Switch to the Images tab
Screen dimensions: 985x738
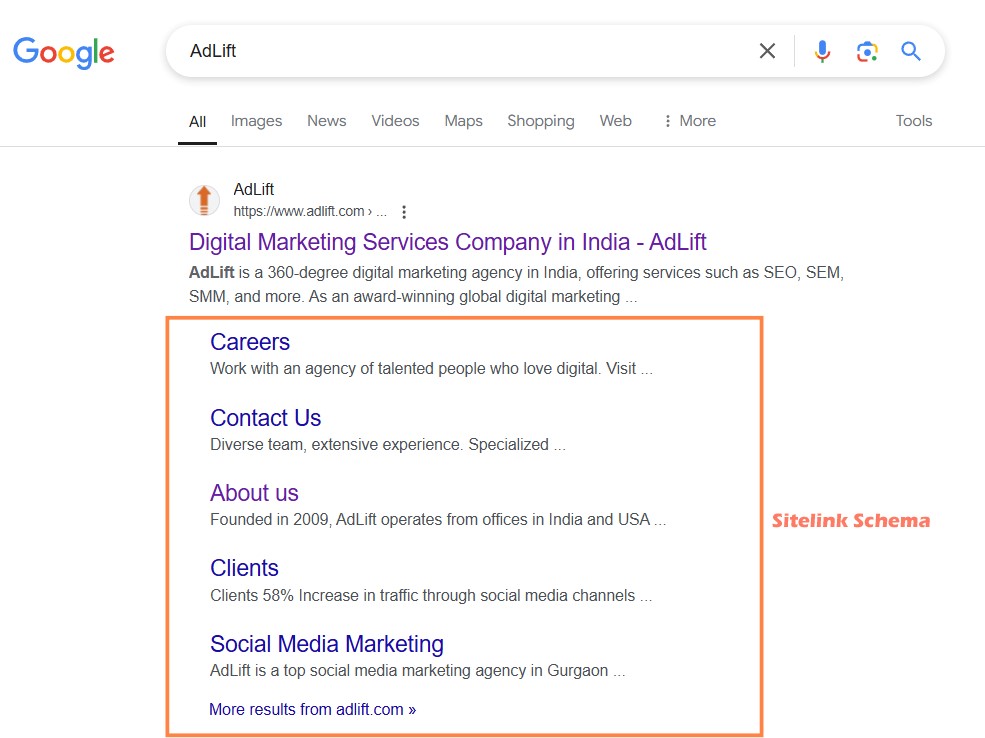coord(256,121)
